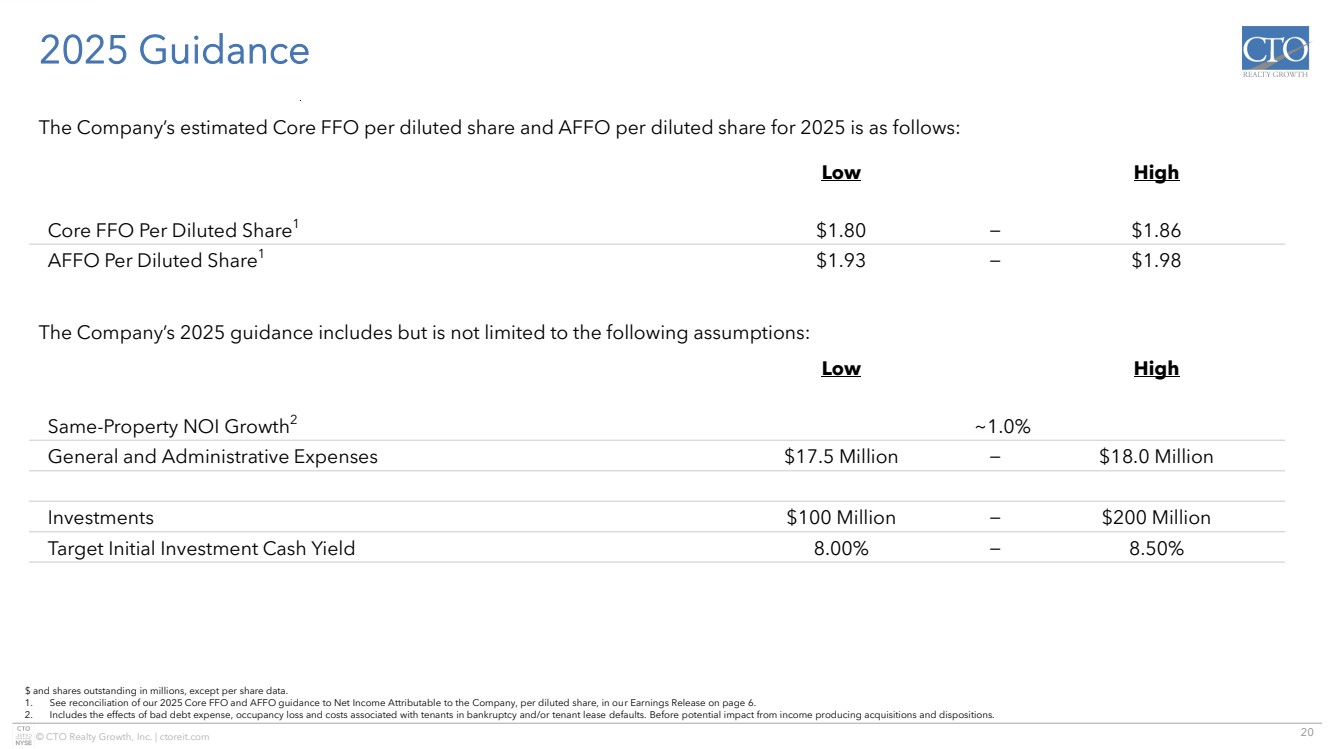
Task: Select the 2025 Guidance slide title
Action: pyautogui.click(x=174, y=51)
